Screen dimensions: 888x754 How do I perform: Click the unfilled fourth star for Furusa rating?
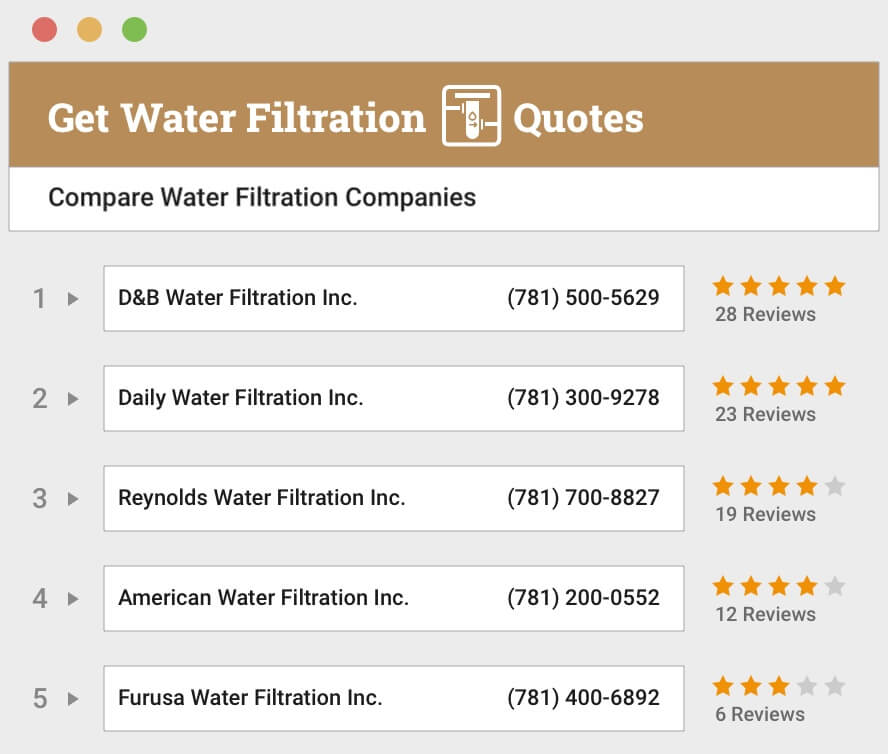click(x=805, y=686)
